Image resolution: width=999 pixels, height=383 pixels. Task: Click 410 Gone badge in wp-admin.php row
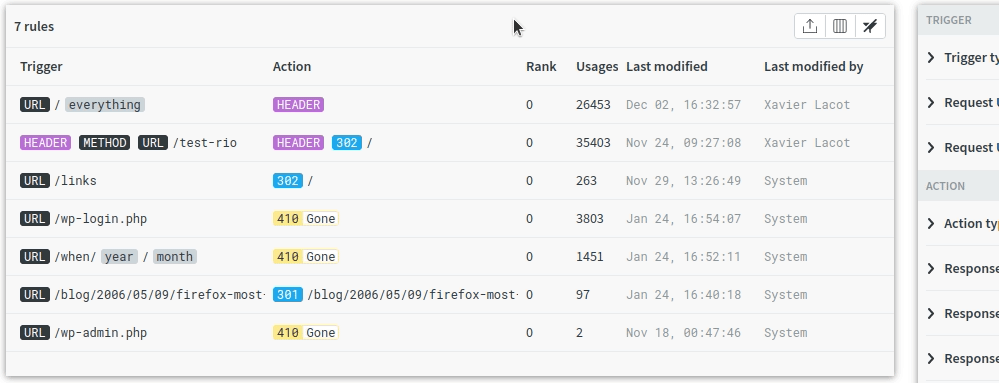click(306, 333)
